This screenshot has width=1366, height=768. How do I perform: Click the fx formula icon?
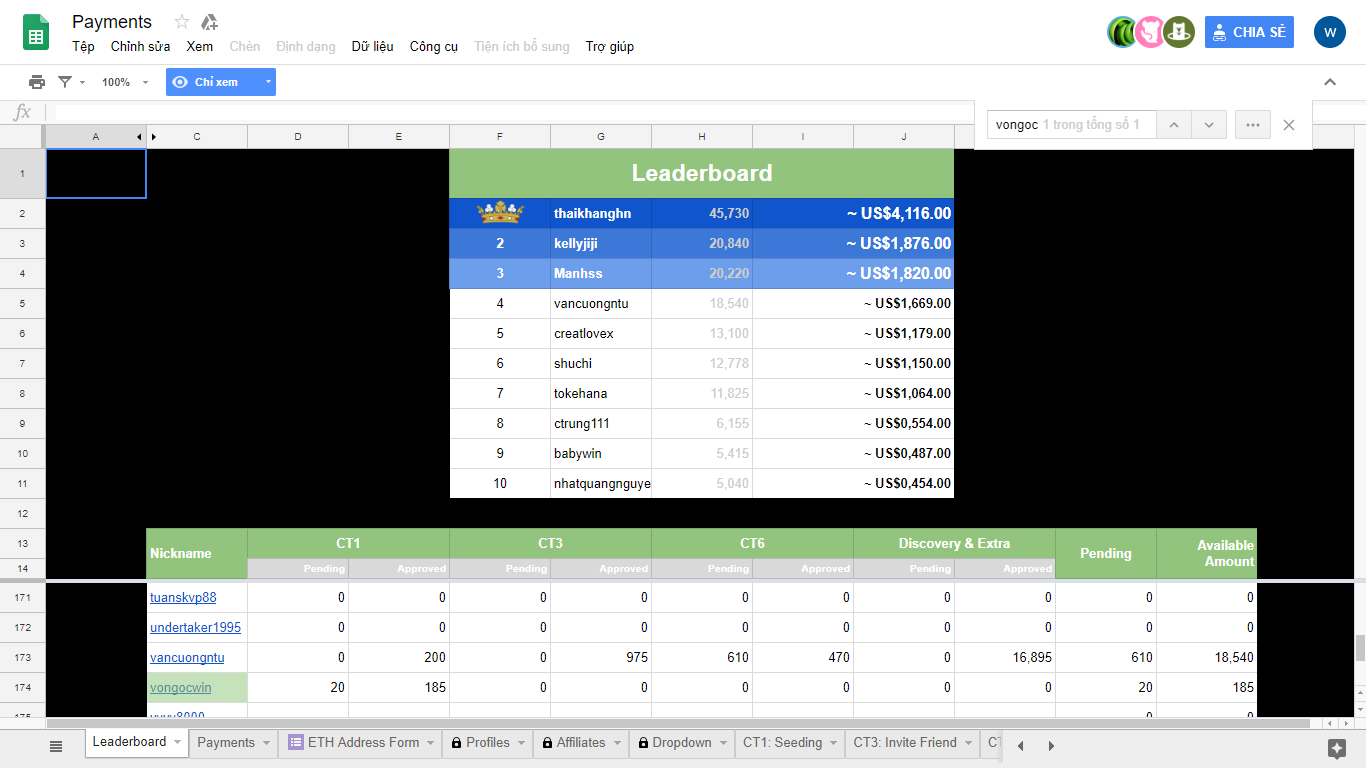point(22,112)
